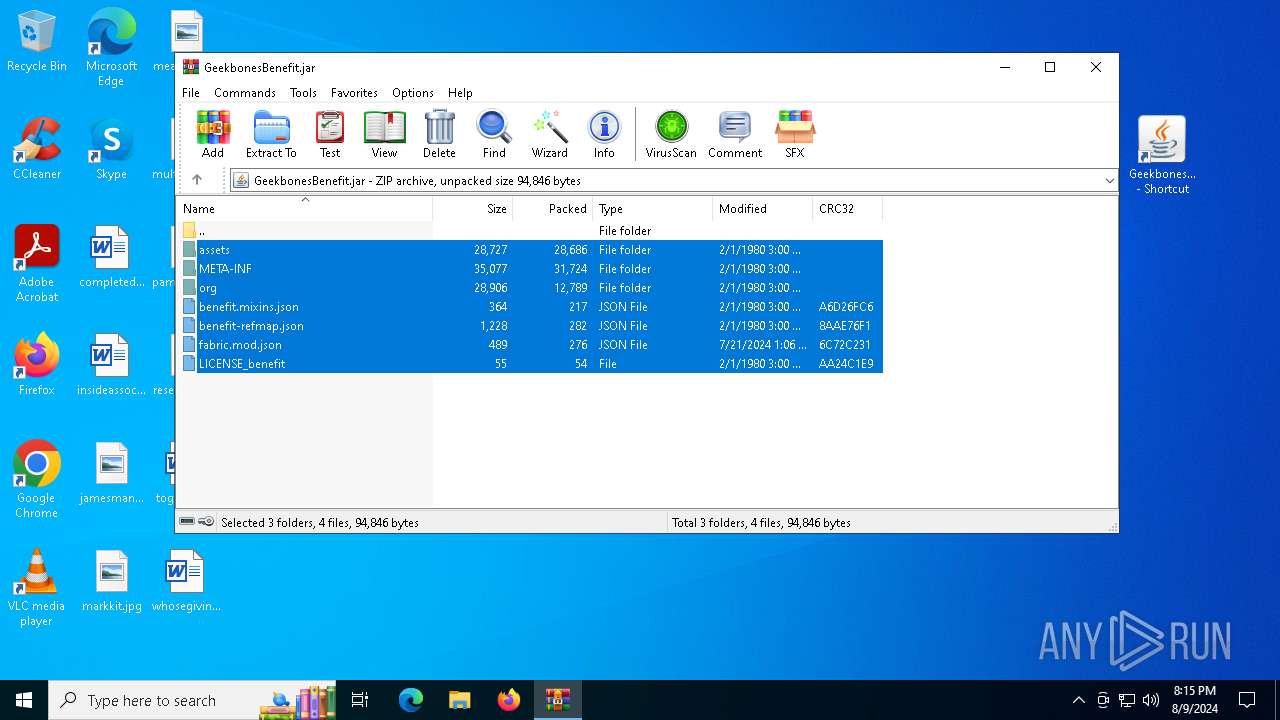Click the Delete trash can icon
This screenshot has width=1280, height=720.
439,134
